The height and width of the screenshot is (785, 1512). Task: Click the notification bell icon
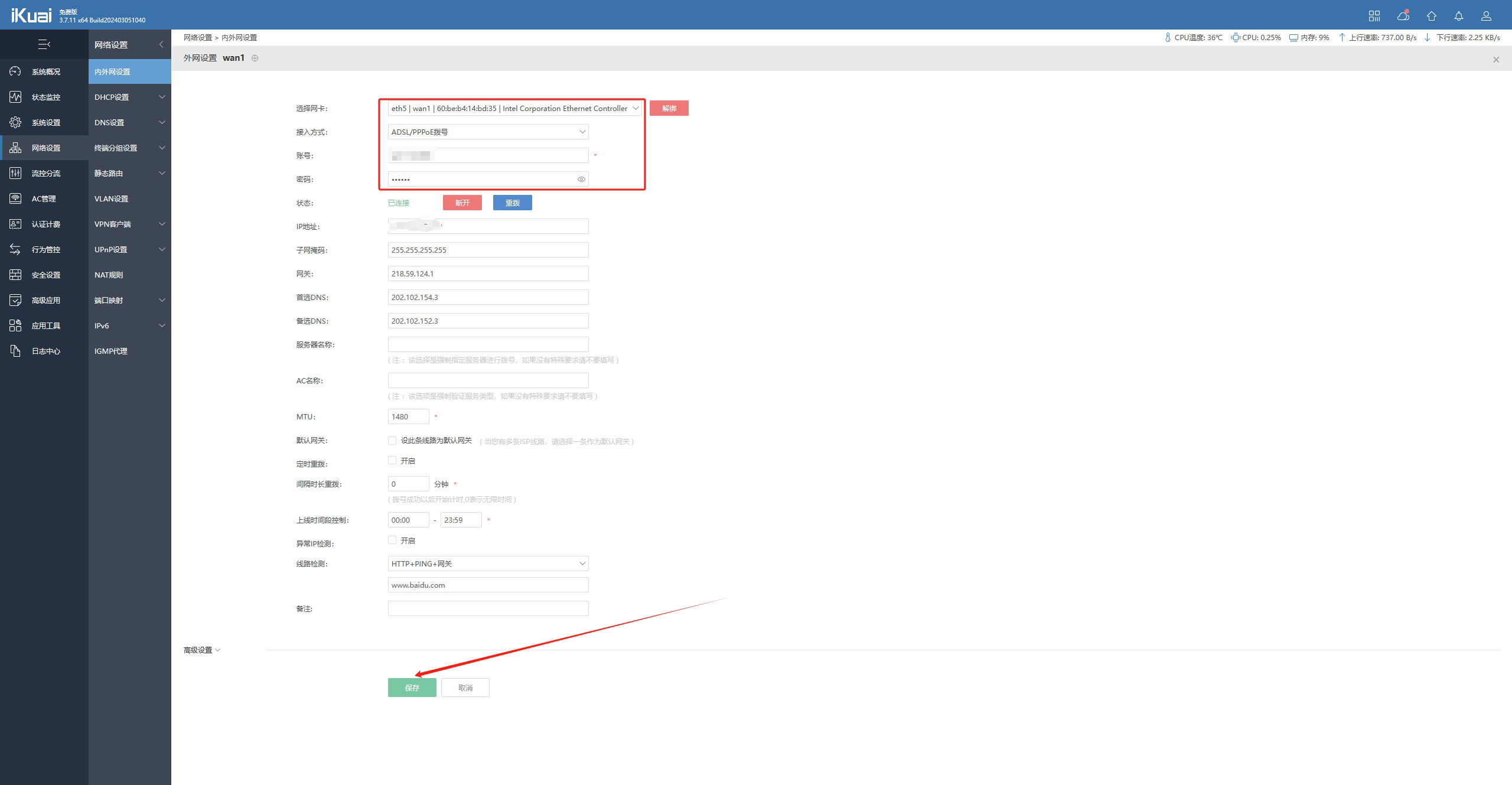1458,16
